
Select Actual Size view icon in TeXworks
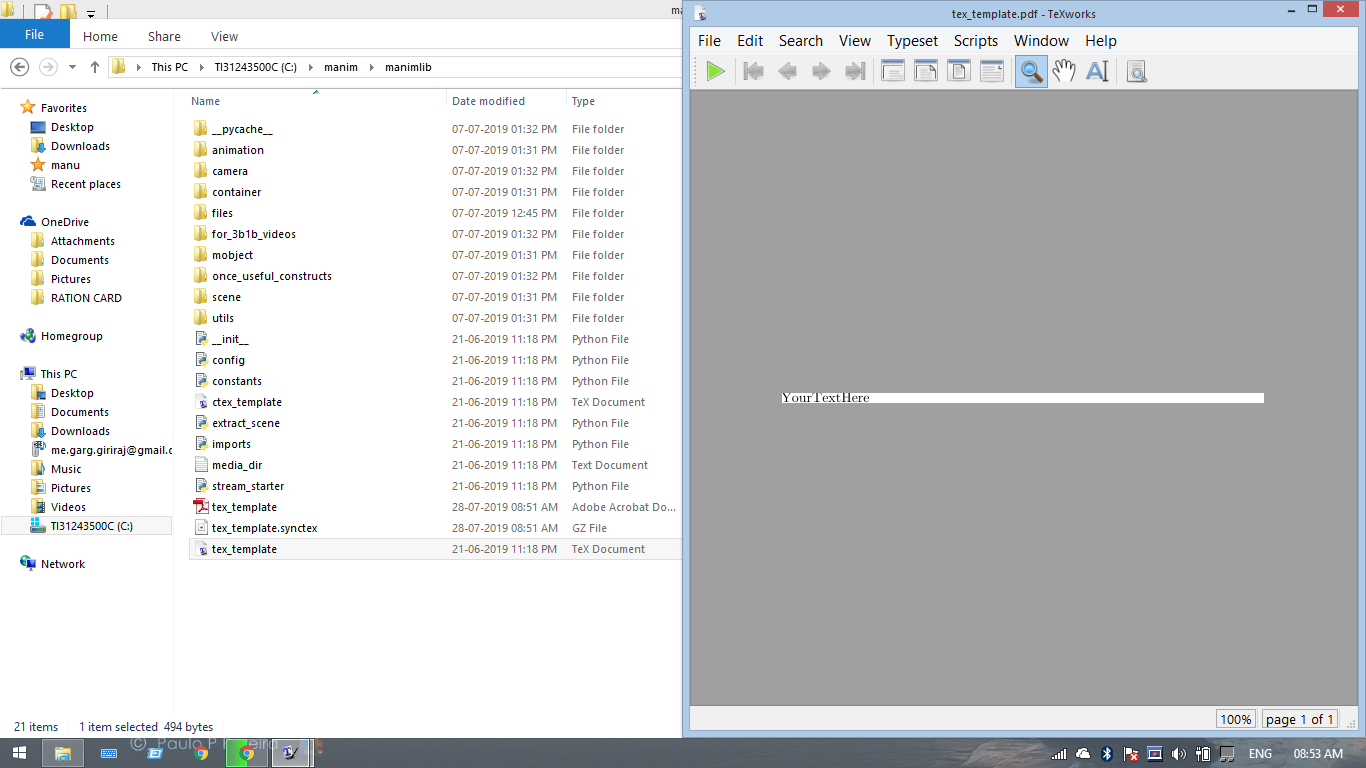(x=893, y=71)
